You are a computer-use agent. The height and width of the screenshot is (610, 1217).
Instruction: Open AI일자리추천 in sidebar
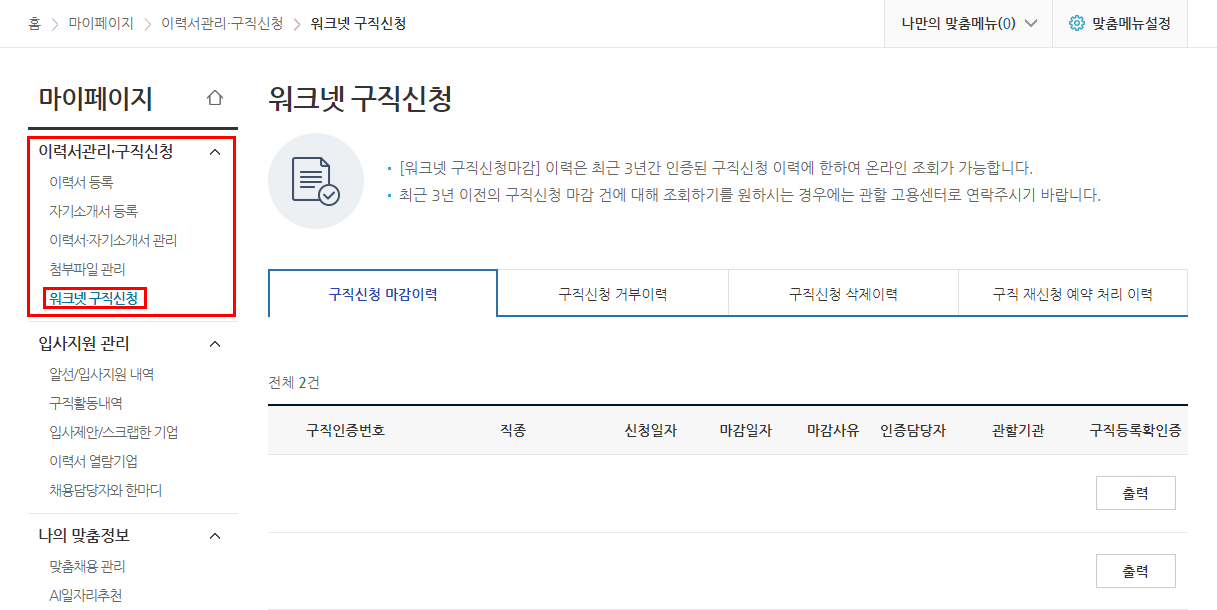(x=85, y=595)
